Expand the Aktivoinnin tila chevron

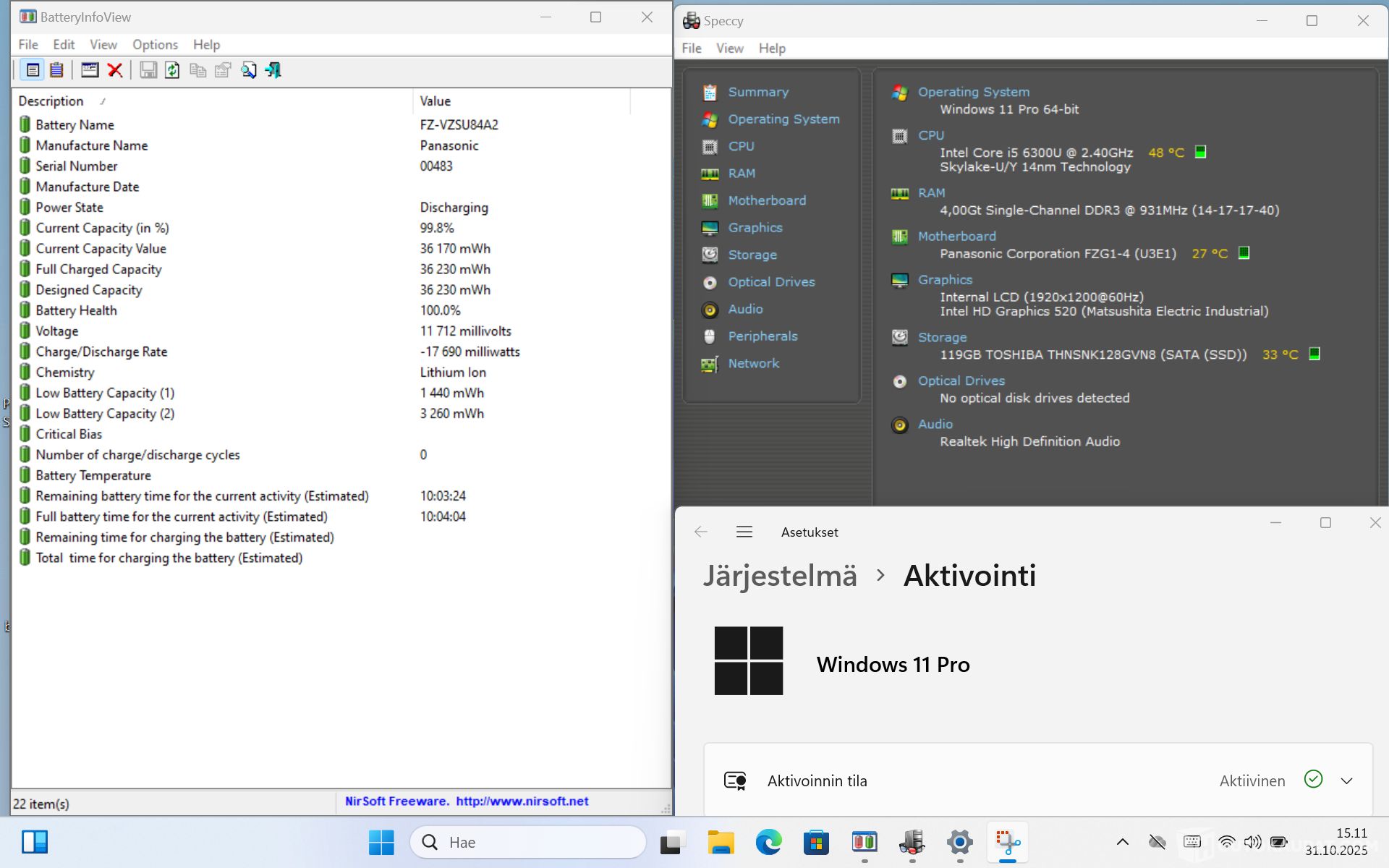pyautogui.click(x=1346, y=781)
